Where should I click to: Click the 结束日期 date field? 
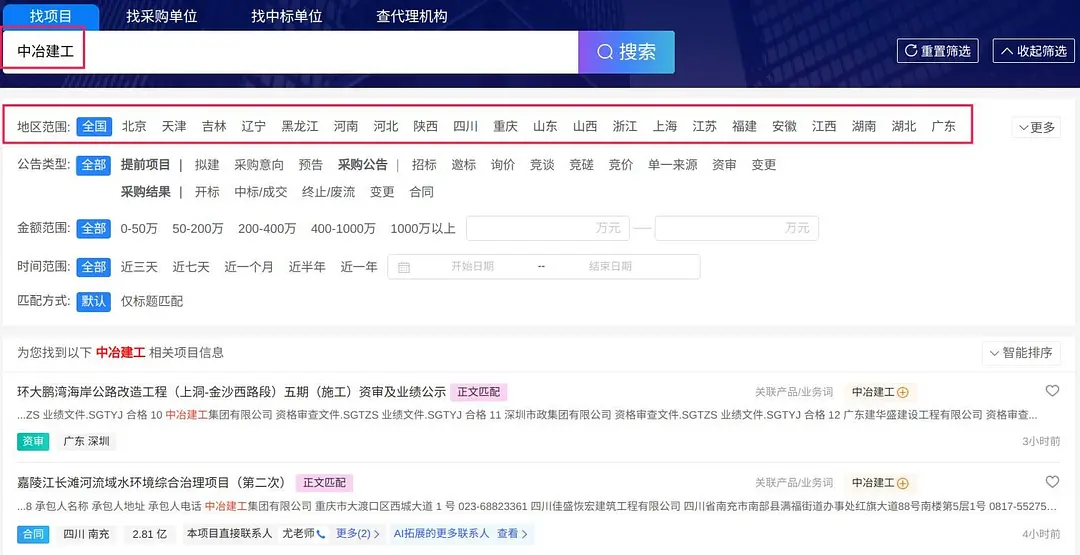pyautogui.click(x=610, y=267)
